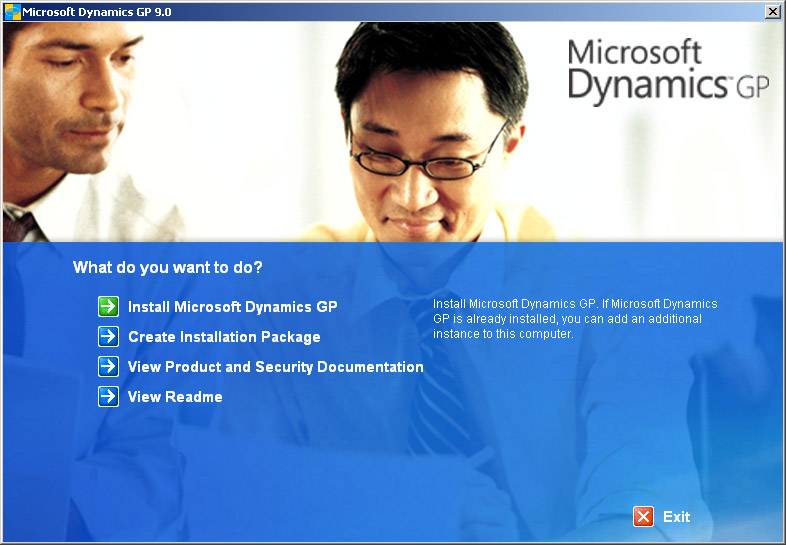Click the Dynamics GP icon in title bar

[x=12, y=12]
